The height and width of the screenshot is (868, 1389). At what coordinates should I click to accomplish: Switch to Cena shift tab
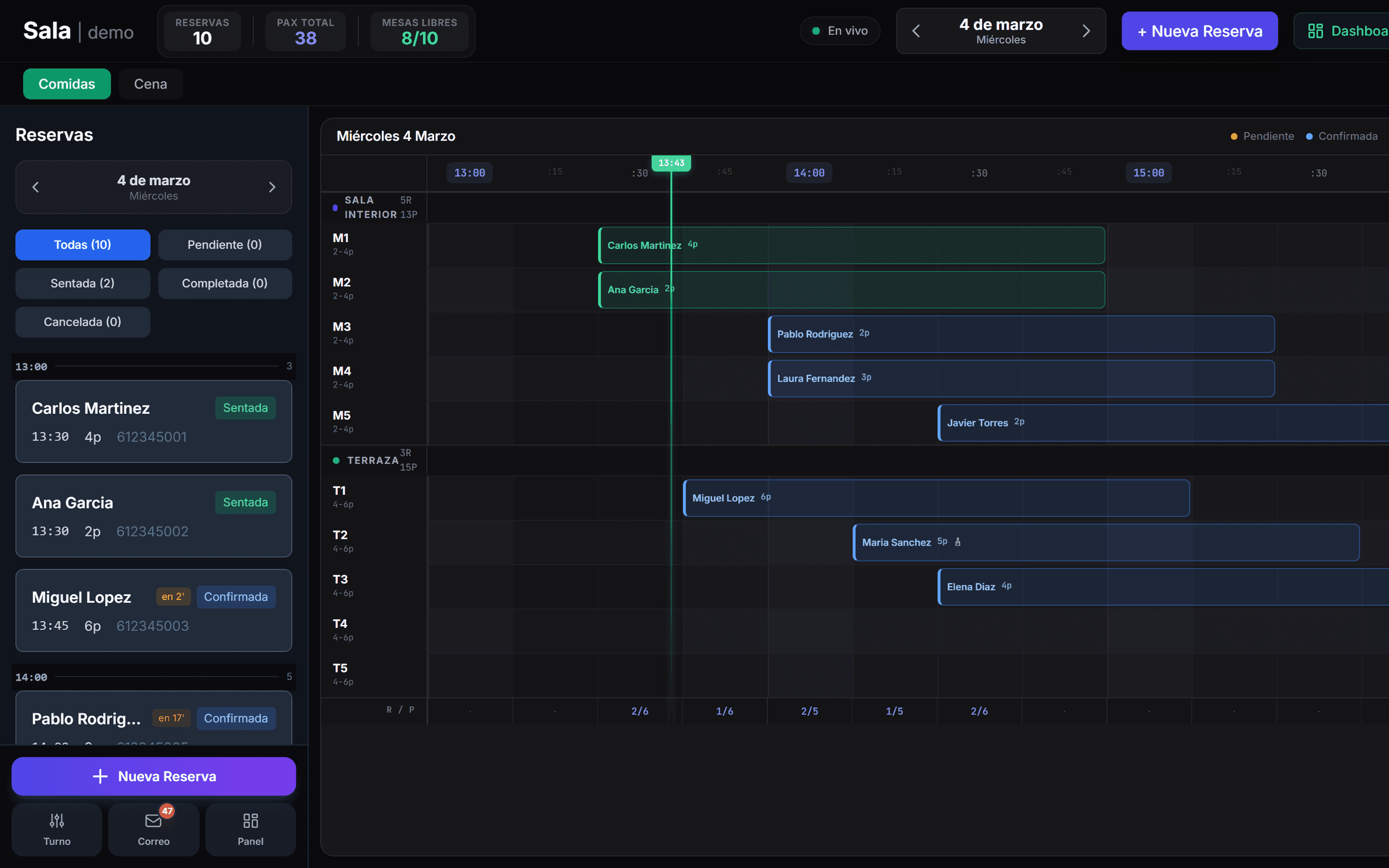click(x=150, y=84)
